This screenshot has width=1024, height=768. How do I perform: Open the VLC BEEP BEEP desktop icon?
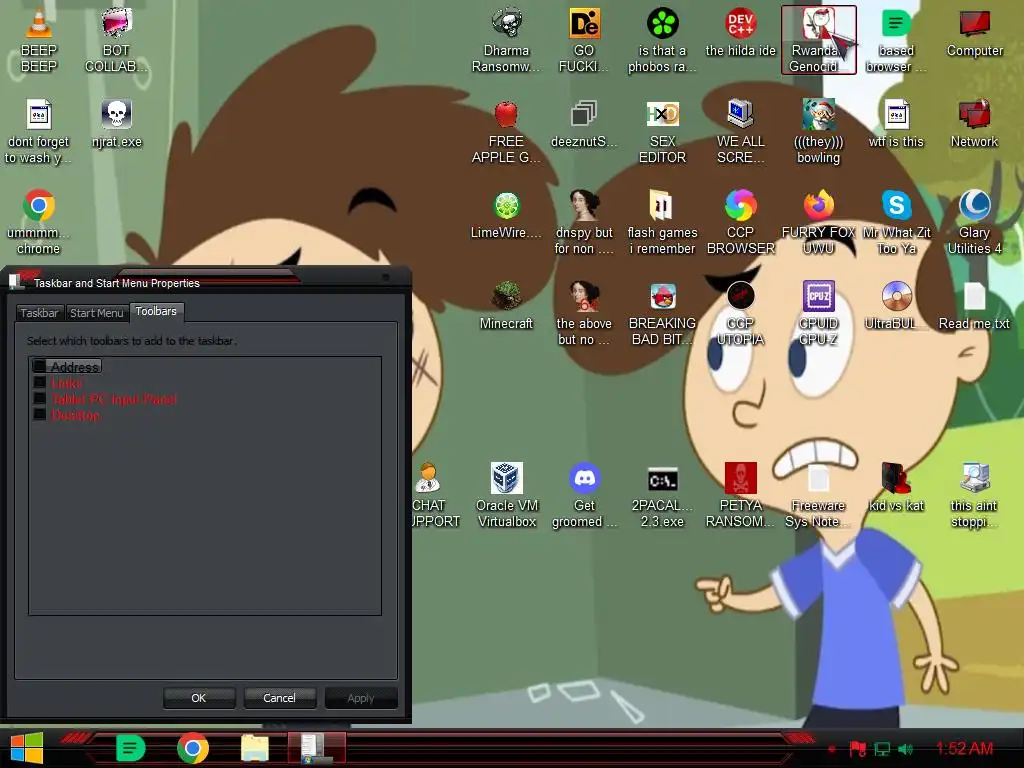coord(39,40)
